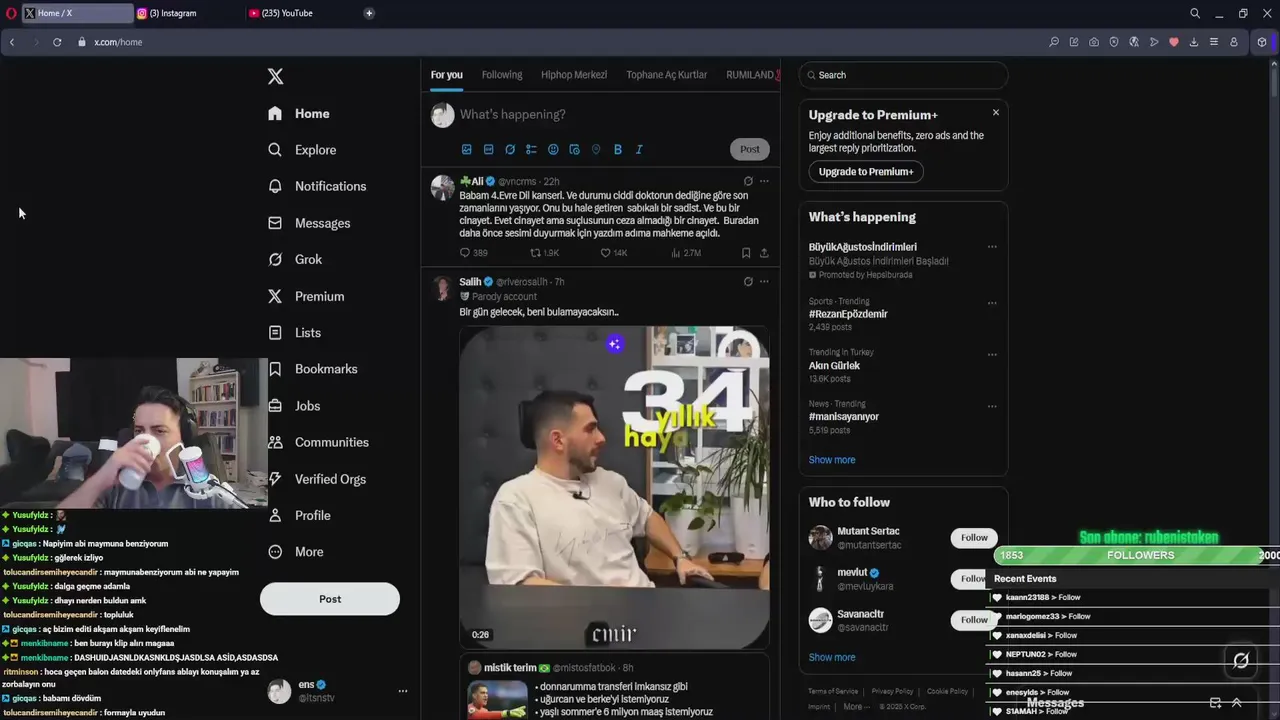Image resolution: width=1280 pixels, height=720 pixels.
Task: Click Grok explain icon on Salih's post
Action: (748, 282)
